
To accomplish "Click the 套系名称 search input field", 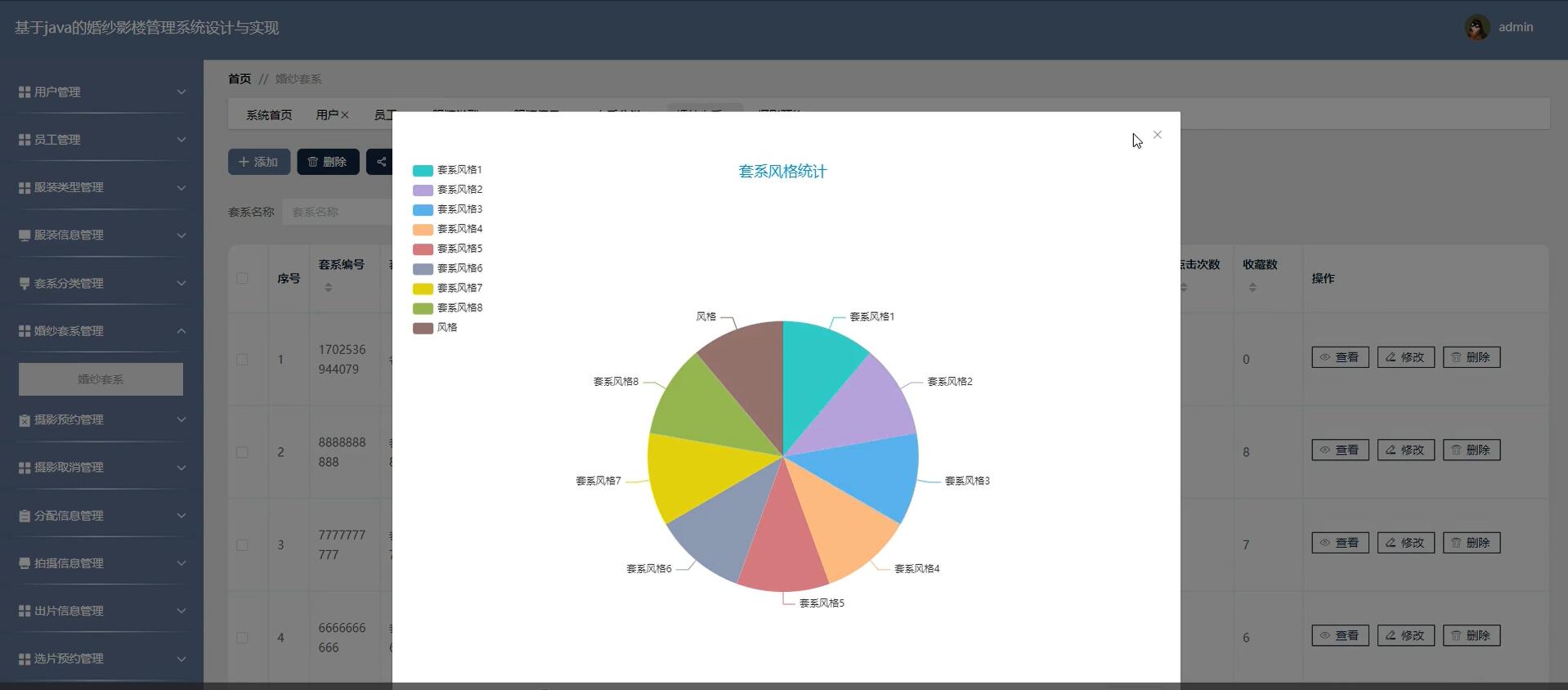I will tap(337, 212).
